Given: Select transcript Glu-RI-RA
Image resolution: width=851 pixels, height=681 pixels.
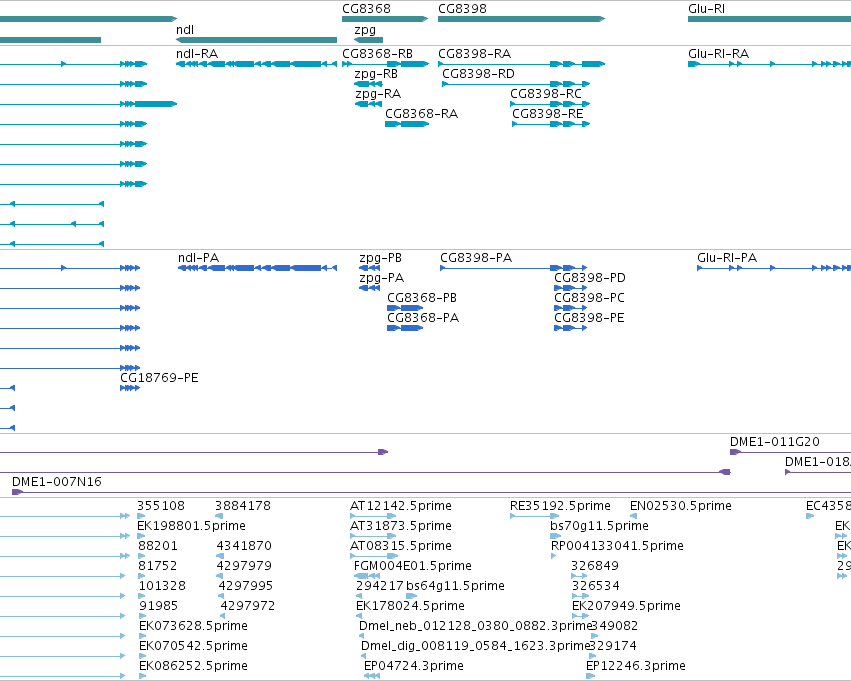Looking at the screenshot, I should (770, 64).
